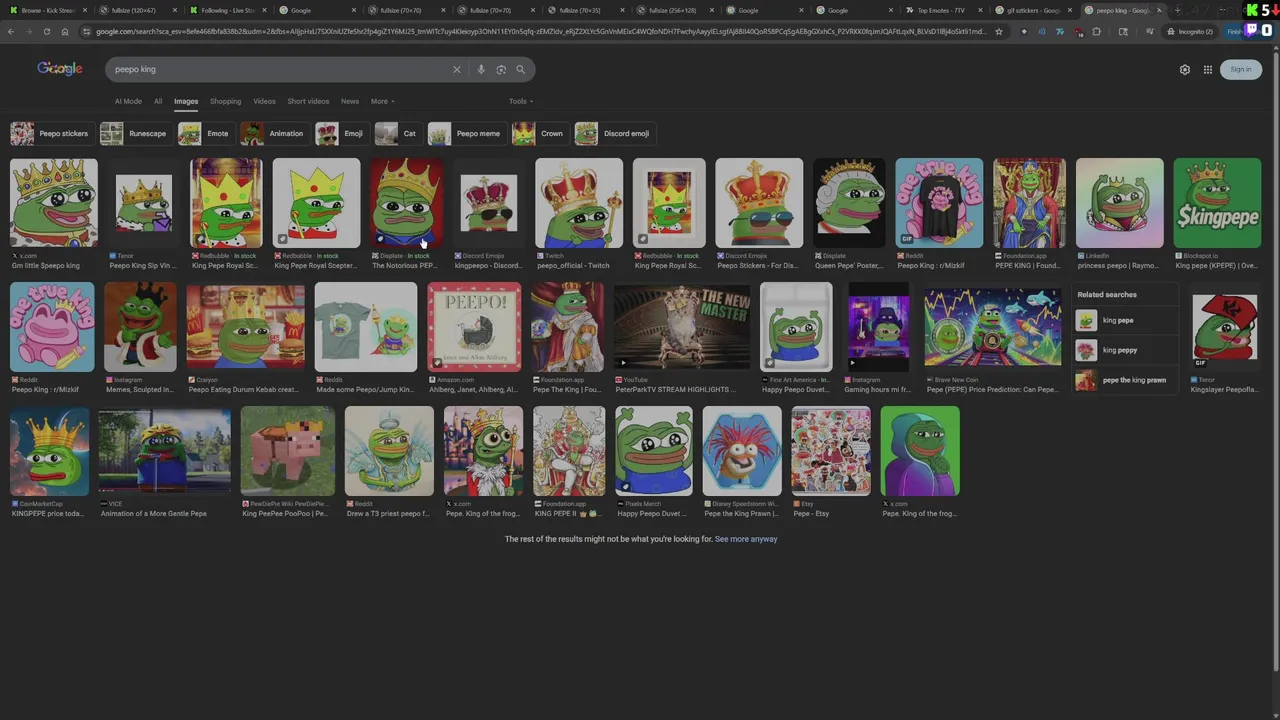The width and height of the screenshot is (1280, 720).
Task: View site information icon in address bar
Action: [87, 31]
